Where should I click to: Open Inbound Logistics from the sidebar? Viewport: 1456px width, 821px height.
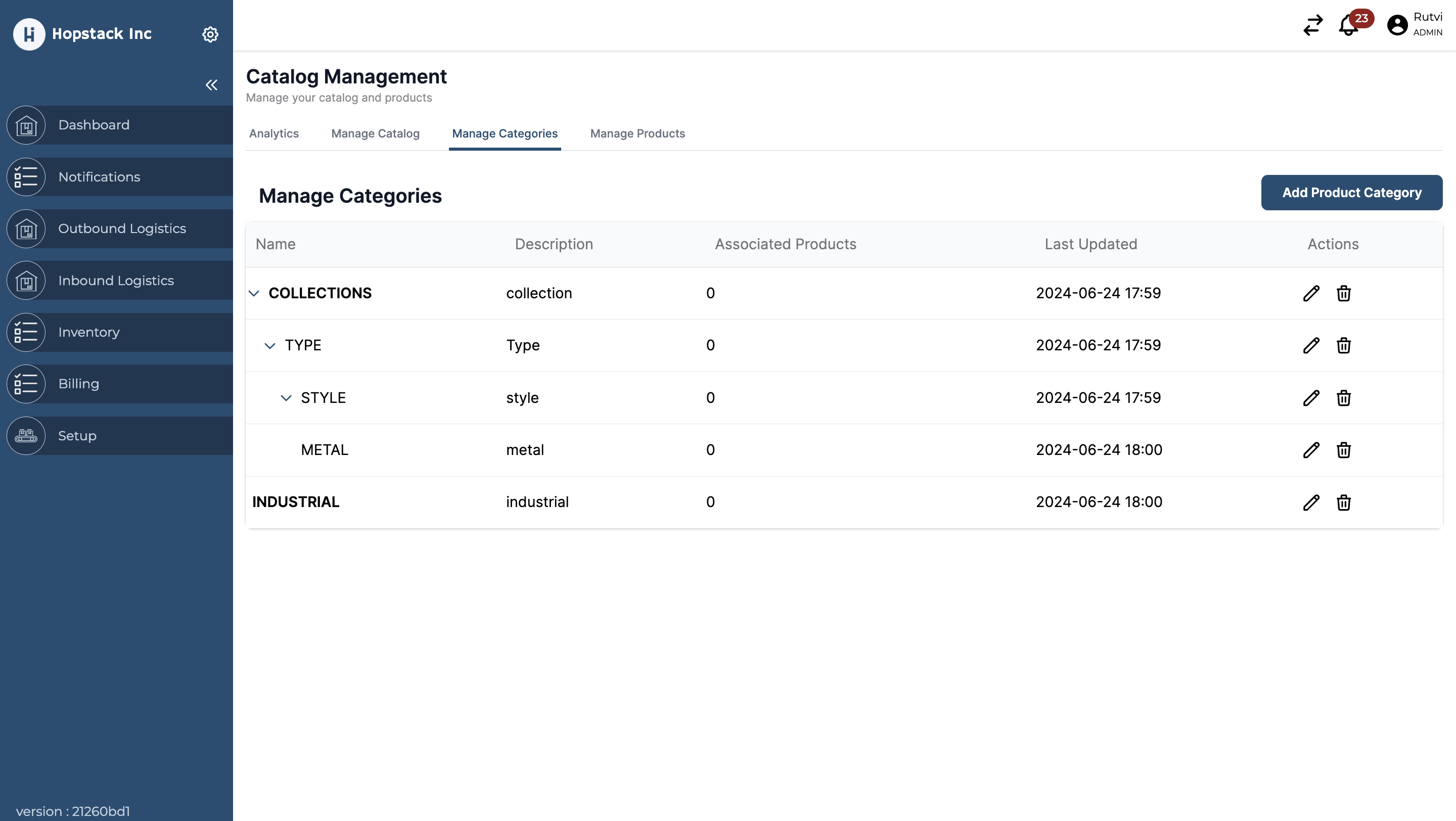click(26, 280)
